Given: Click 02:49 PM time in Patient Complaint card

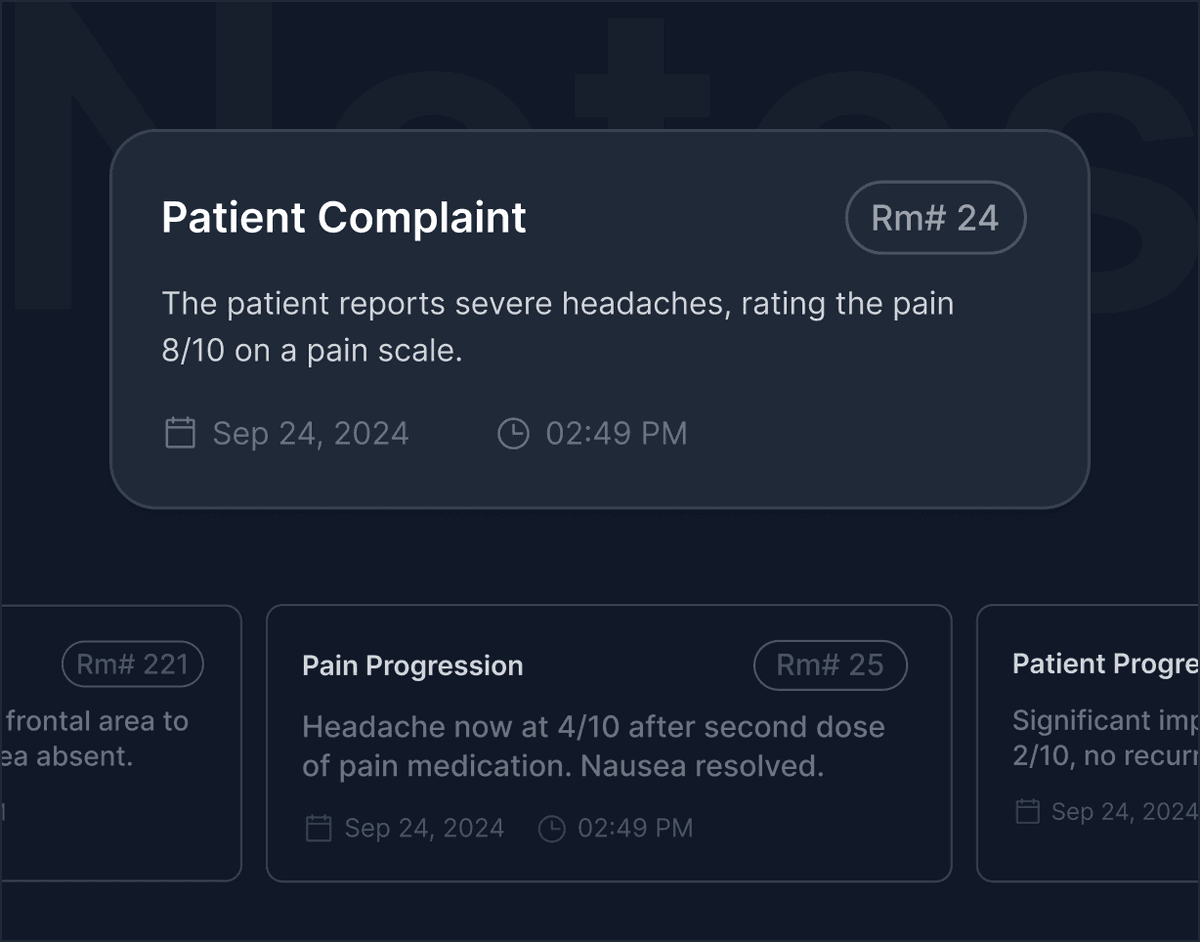Looking at the screenshot, I should [x=616, y=433].
